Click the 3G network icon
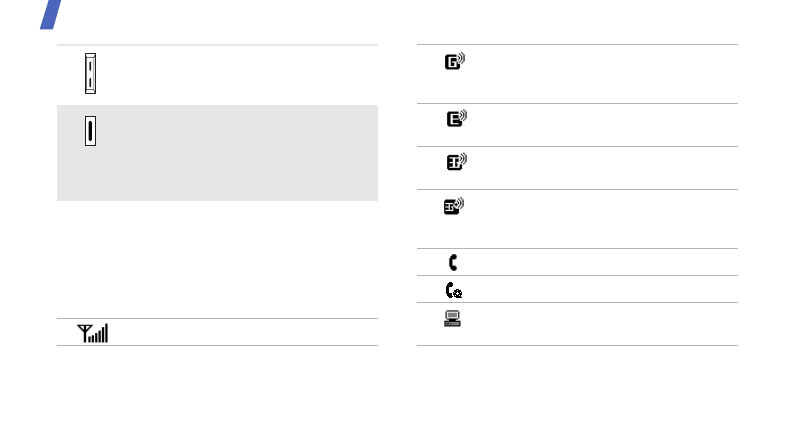This screenshot has height=430, width=794. [x=456, y=163]
